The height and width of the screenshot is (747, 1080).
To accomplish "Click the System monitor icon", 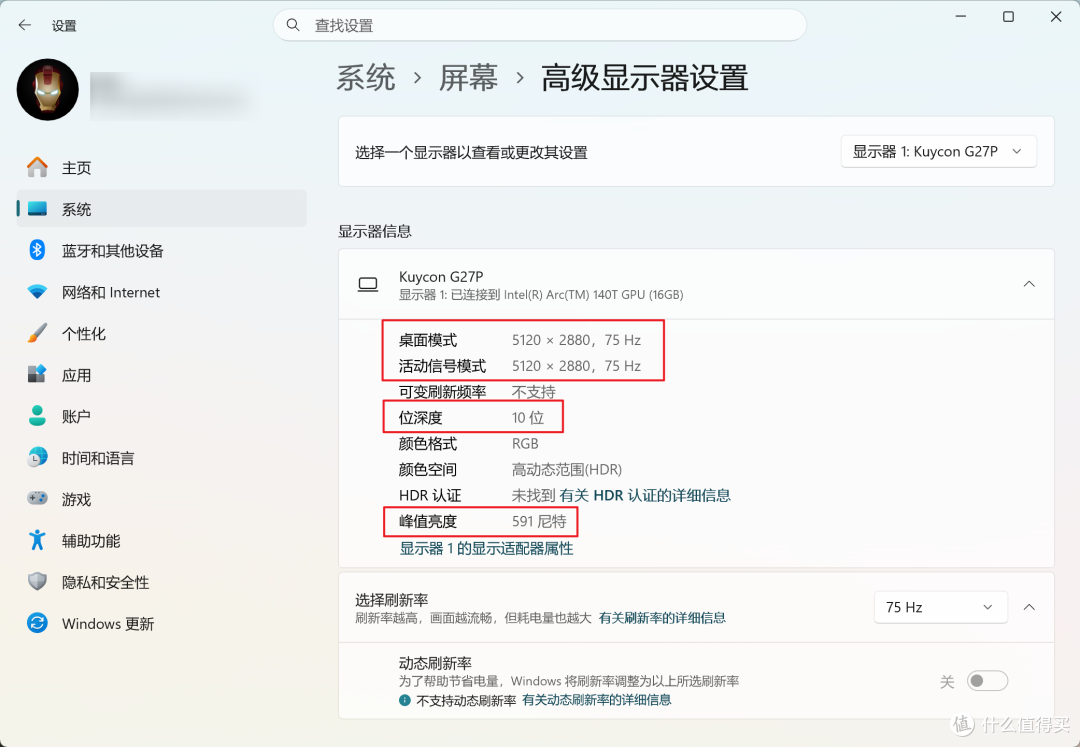I will (x=37, y=209).
